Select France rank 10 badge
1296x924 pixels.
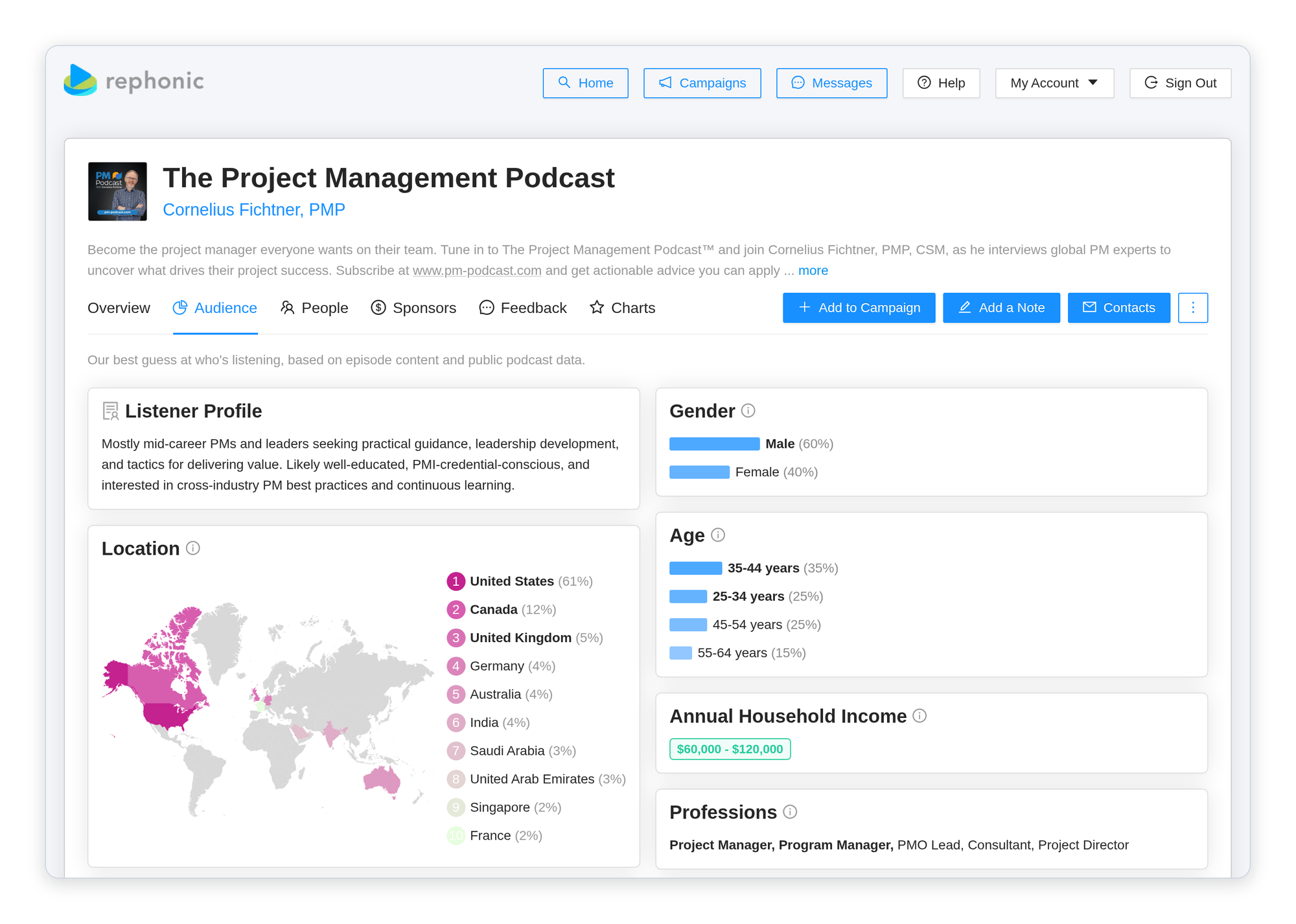[456, 836]
